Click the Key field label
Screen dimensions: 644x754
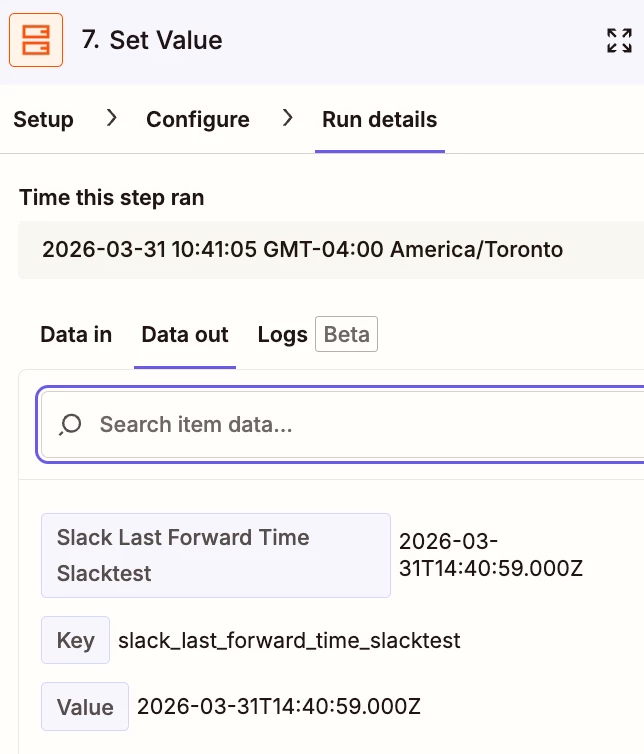tap(76, 640)
